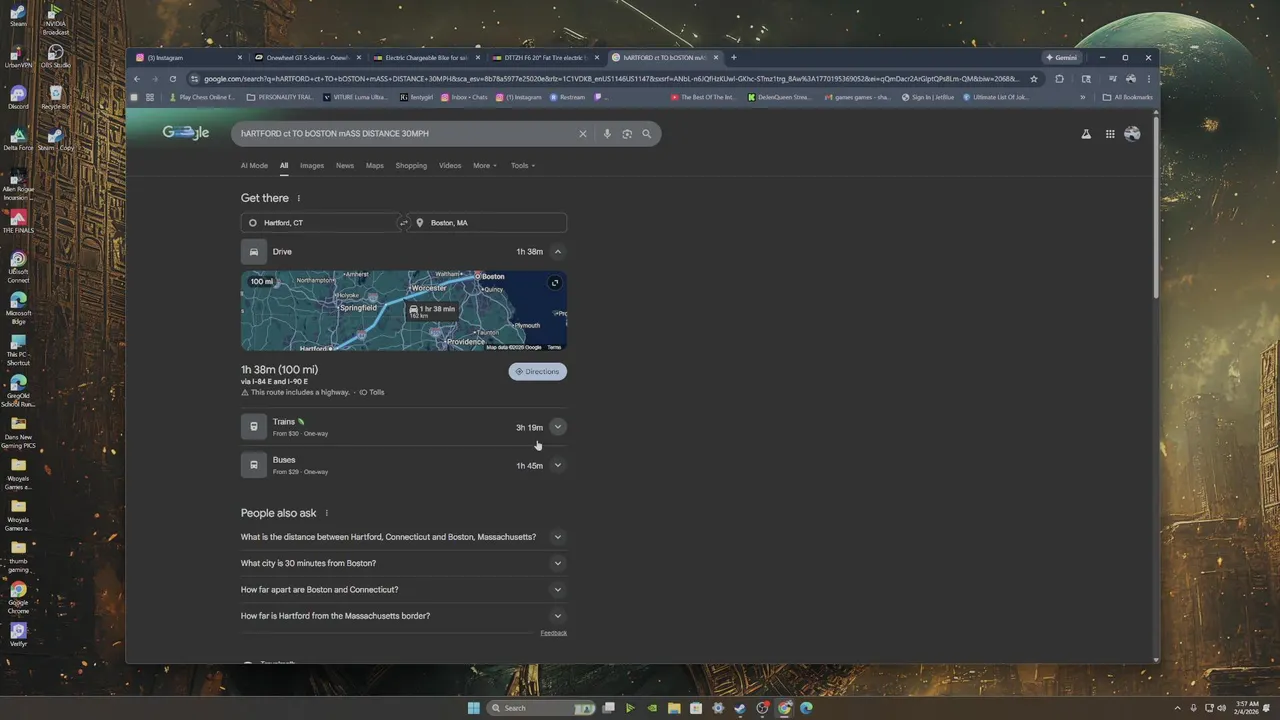Clear the Google search box text
Image resolution: width=1280 pixels, height=720 pixels.
coord(583,134)
